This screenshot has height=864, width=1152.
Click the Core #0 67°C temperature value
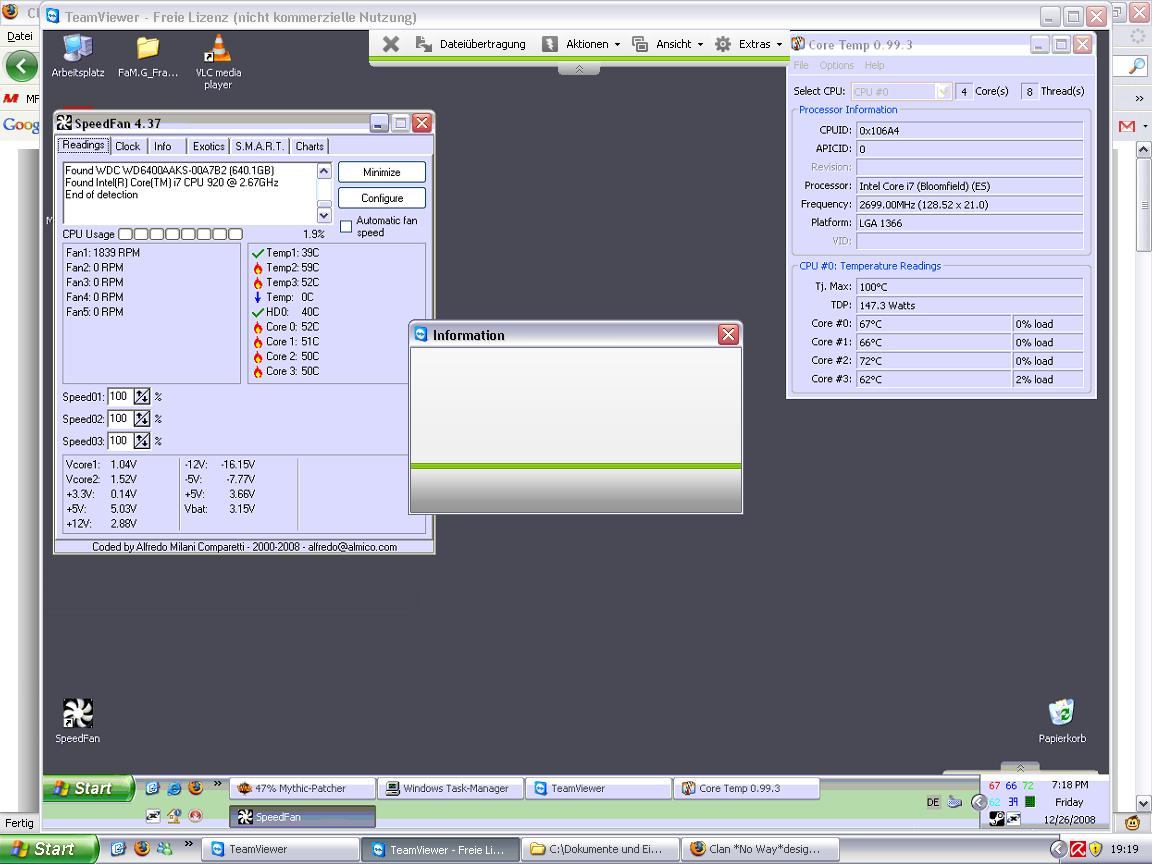[x=934, y=324]
